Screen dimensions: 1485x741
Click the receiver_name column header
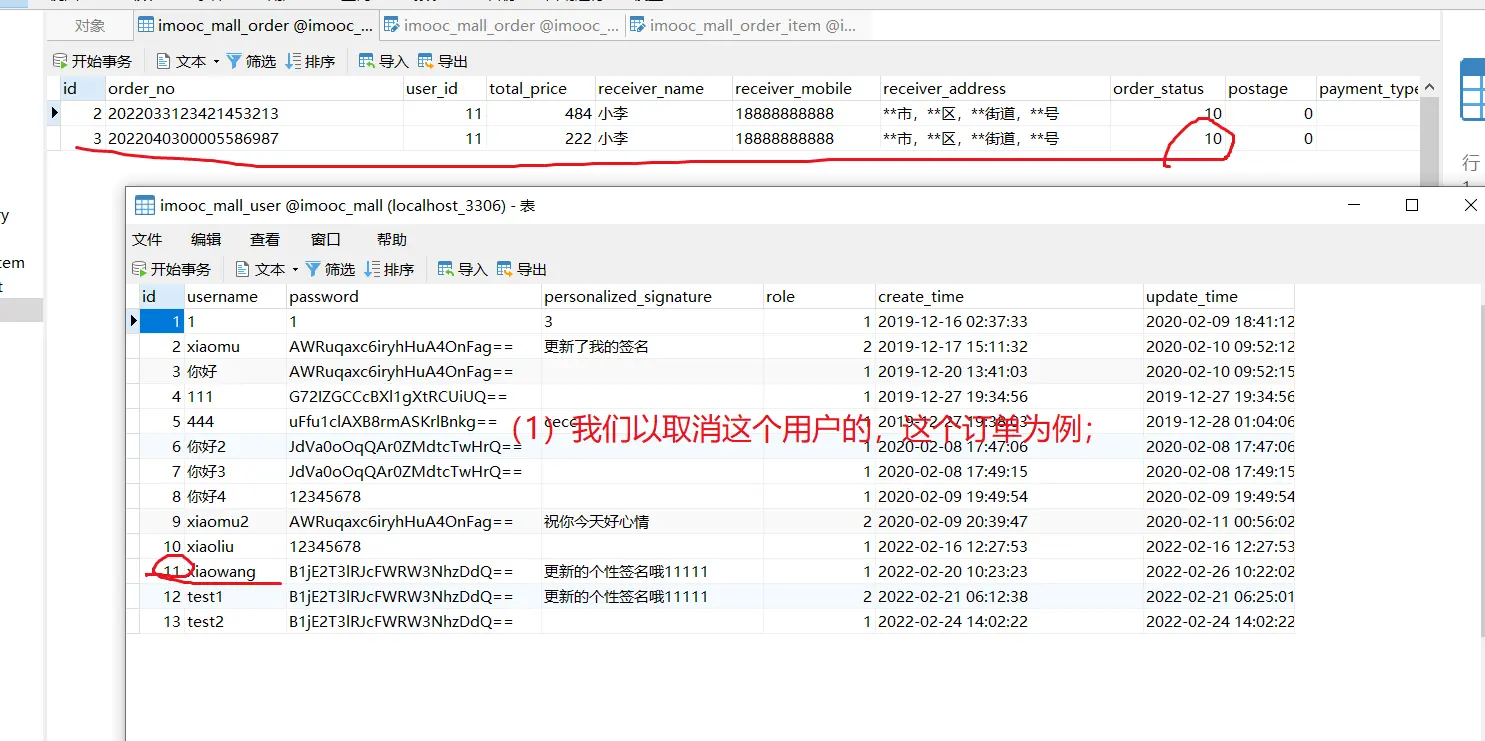click(663, 89)
